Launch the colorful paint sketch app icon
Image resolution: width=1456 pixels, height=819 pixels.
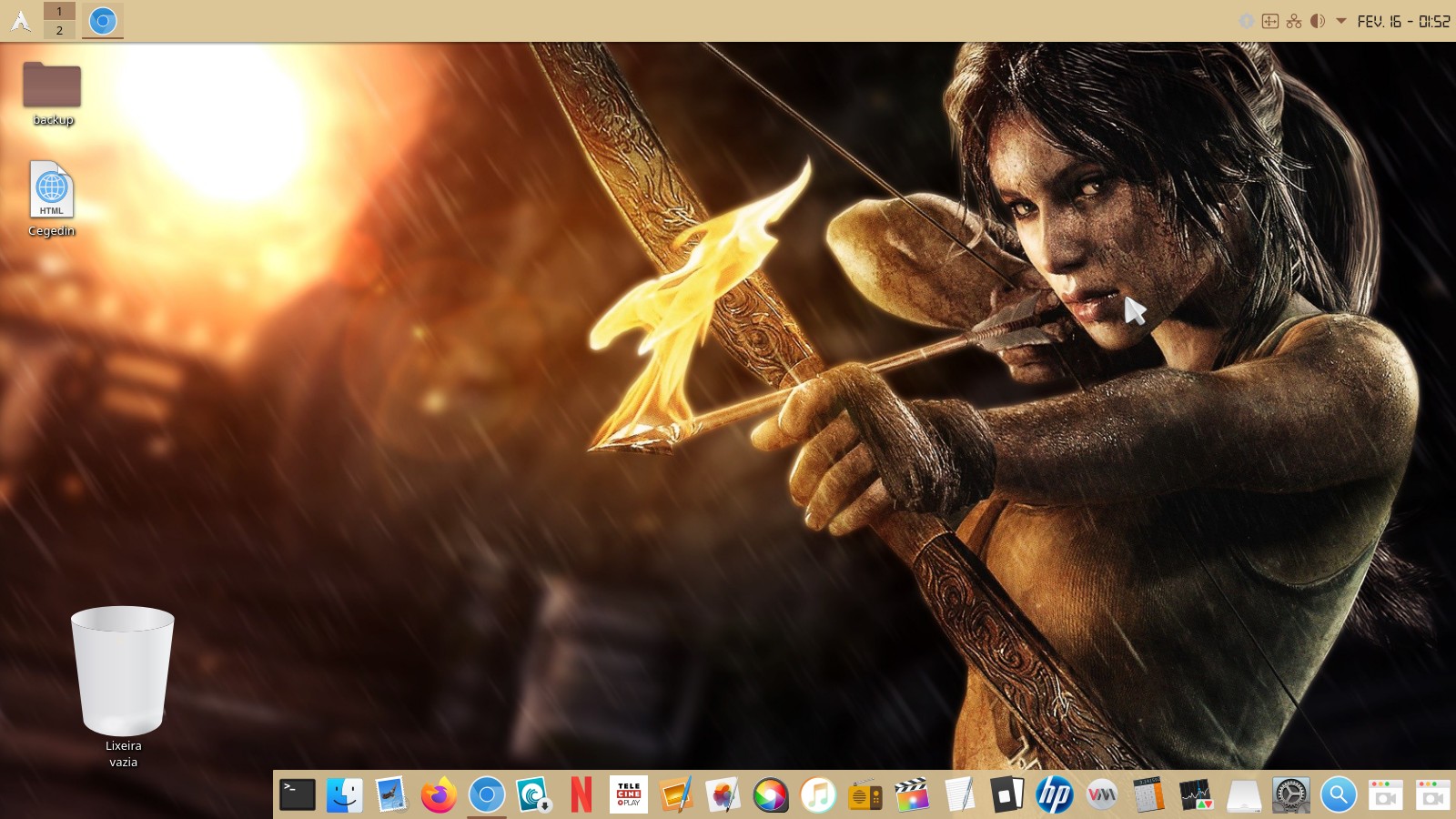pos(723,795)
